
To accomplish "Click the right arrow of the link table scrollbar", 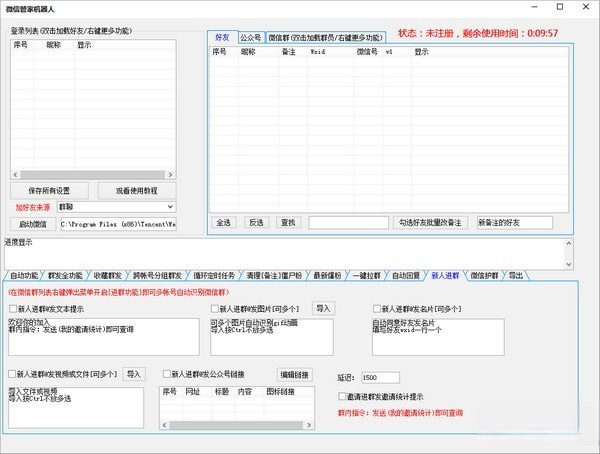I will (x=309, y=425).
